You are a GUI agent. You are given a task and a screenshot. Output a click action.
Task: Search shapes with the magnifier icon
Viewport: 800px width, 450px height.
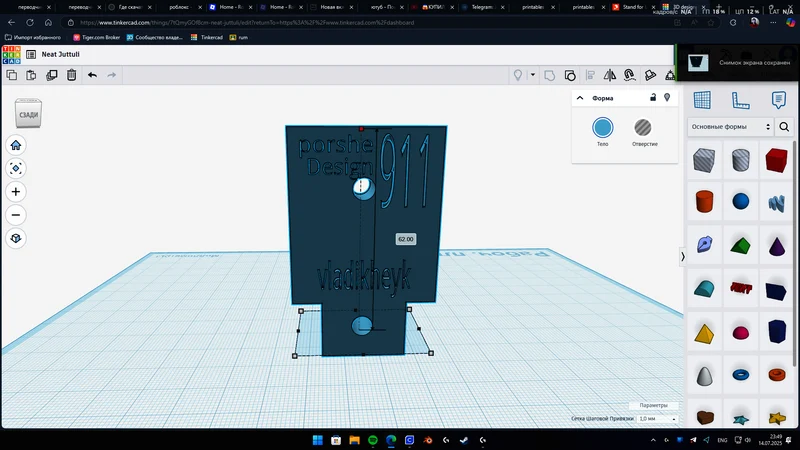(784, 127)
